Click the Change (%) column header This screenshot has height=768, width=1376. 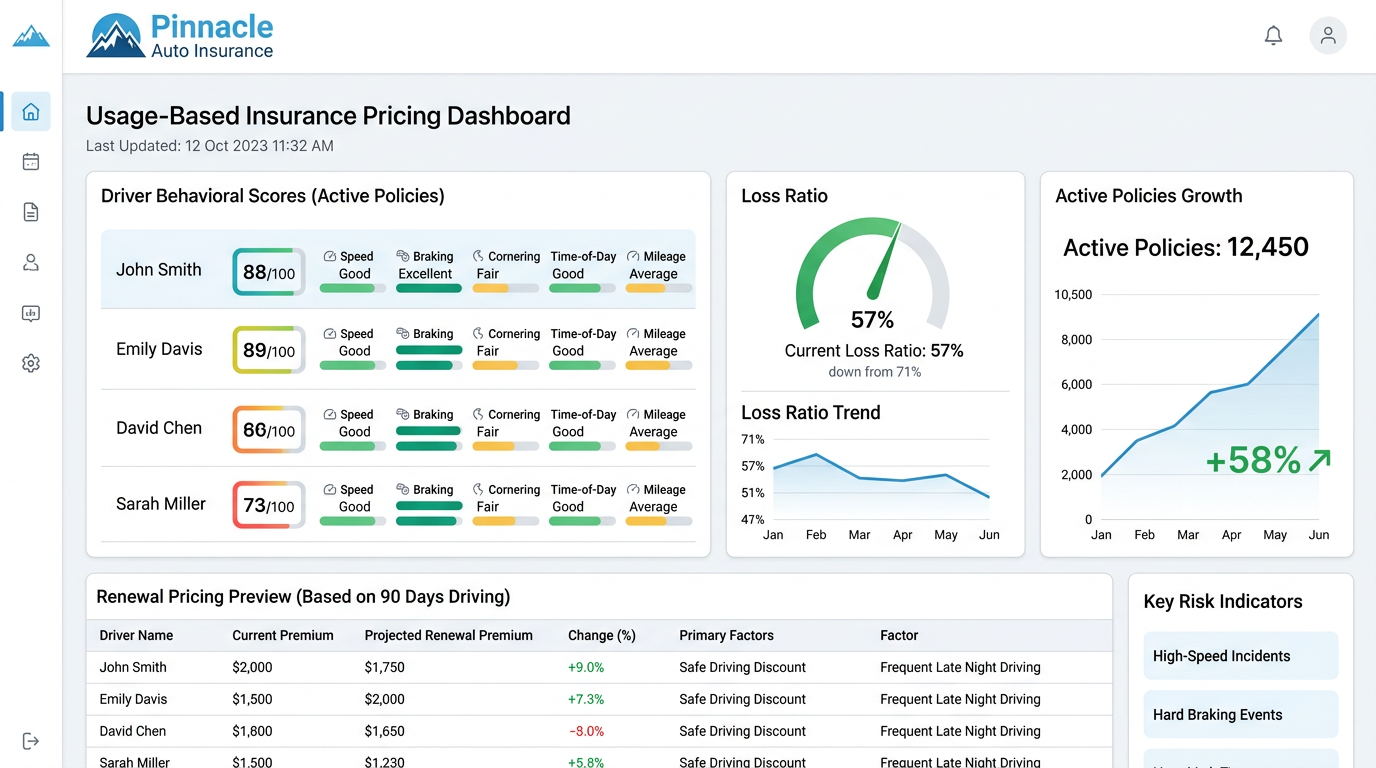[602, 635]
